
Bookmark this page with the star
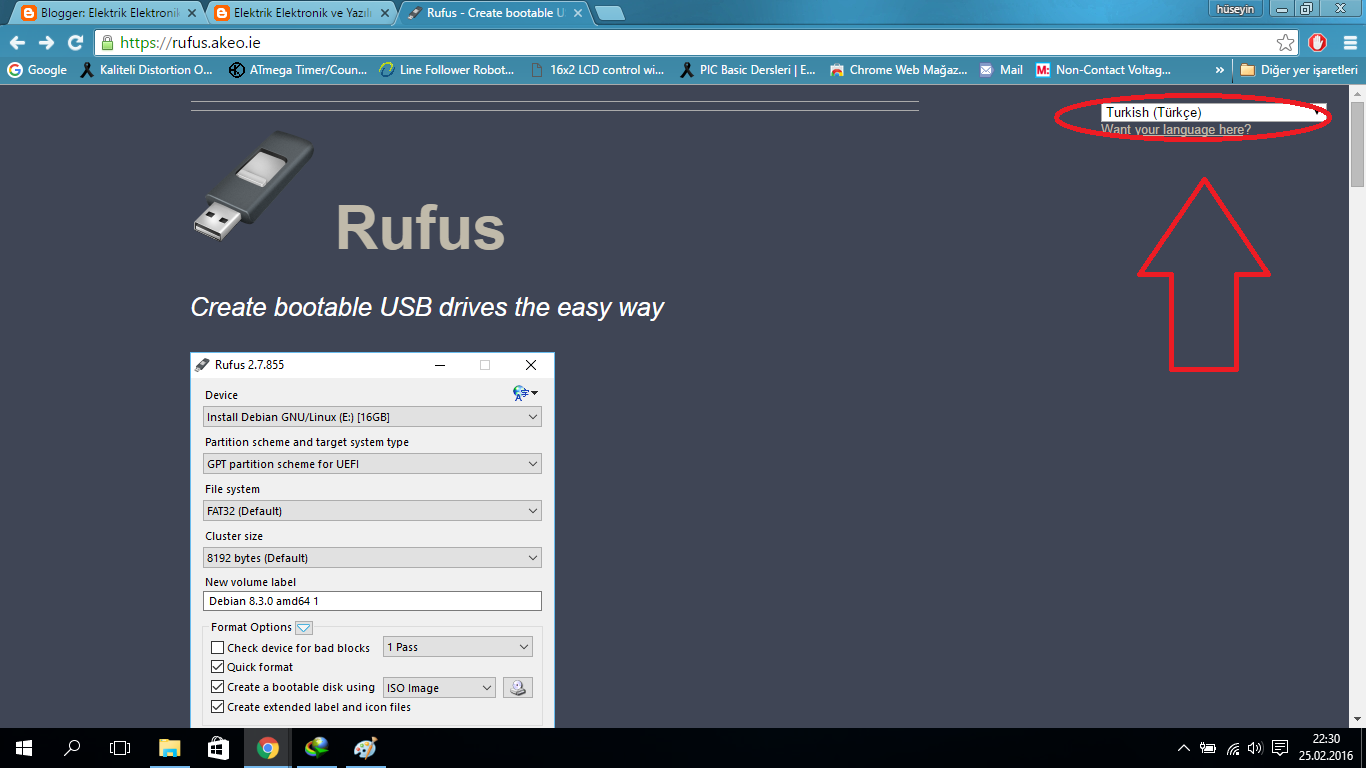point(1286,43)
